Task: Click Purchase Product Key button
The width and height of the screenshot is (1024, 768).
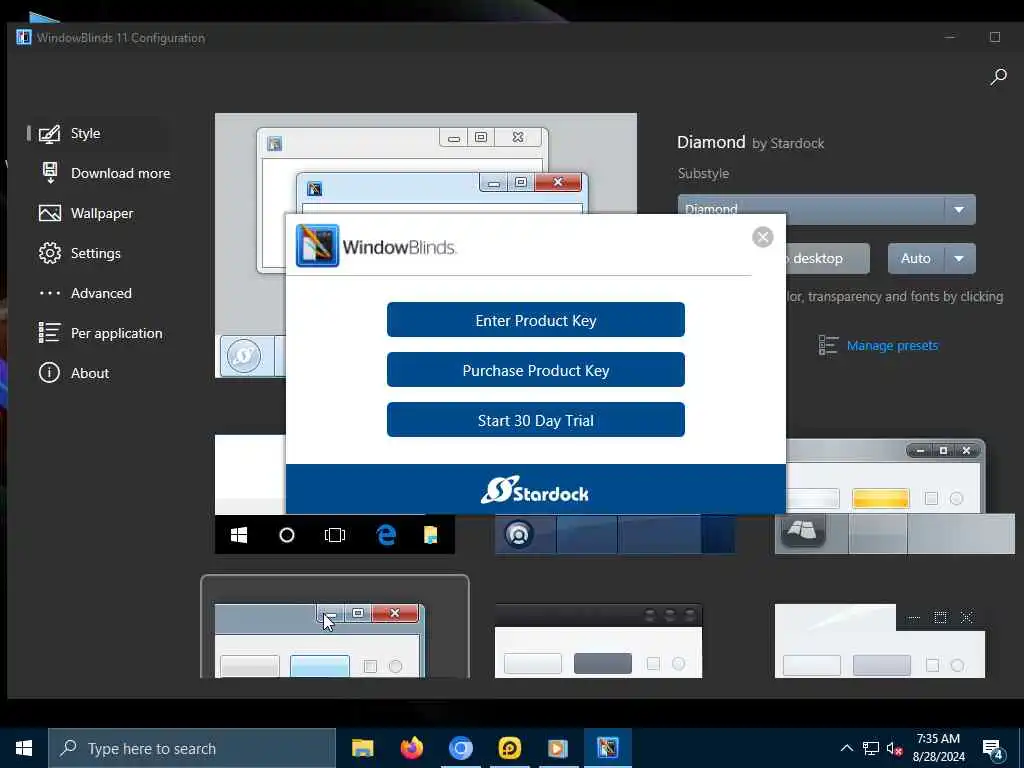Action: pyautogui.click(x=536, y=370)
